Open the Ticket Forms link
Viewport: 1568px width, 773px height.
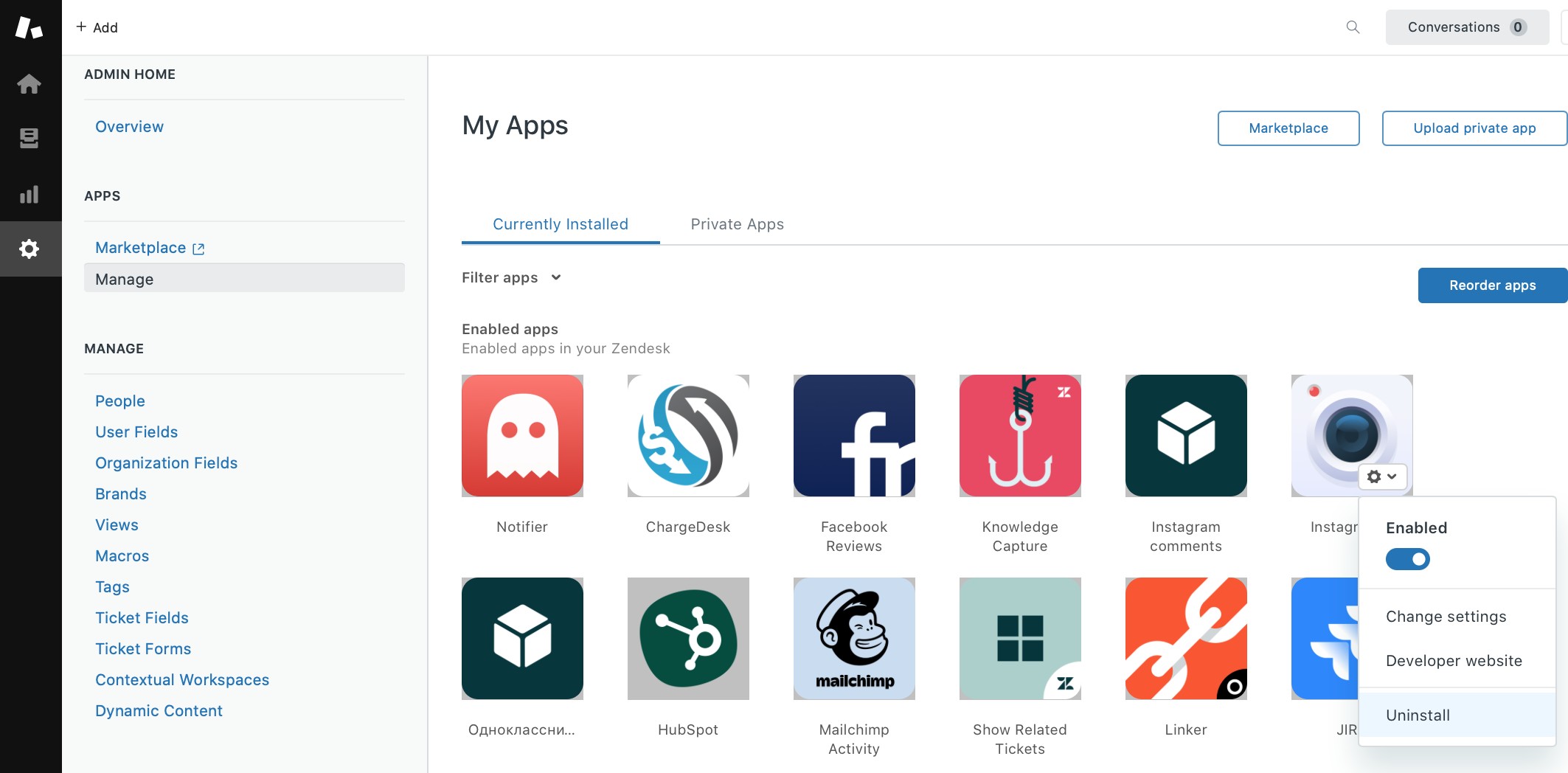[x=143, y=649]
